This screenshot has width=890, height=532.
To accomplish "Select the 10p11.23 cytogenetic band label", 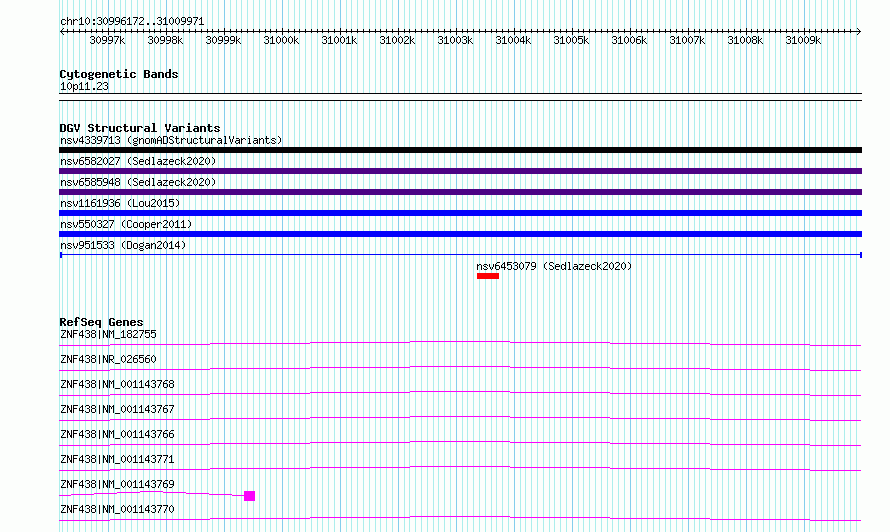I will click(84, 86).
